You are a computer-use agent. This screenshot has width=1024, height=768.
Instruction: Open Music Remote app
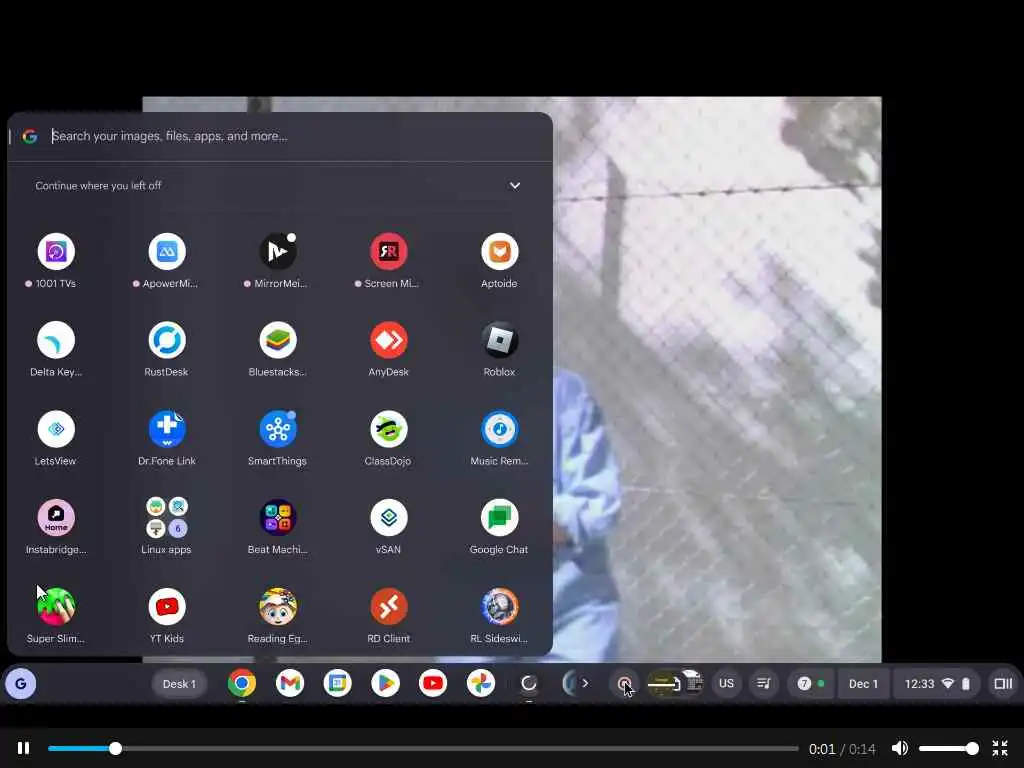tap(500, 429)
